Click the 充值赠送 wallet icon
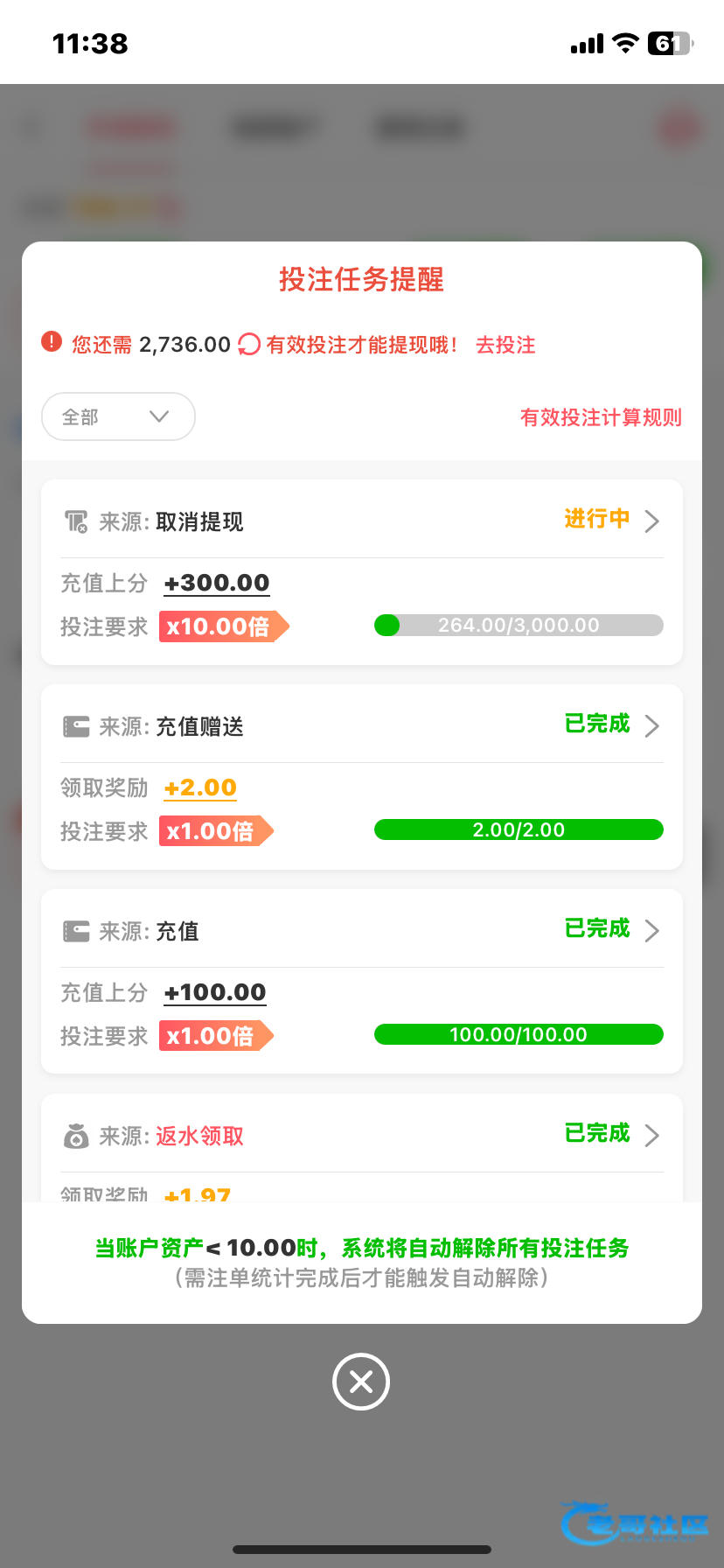 76,727
